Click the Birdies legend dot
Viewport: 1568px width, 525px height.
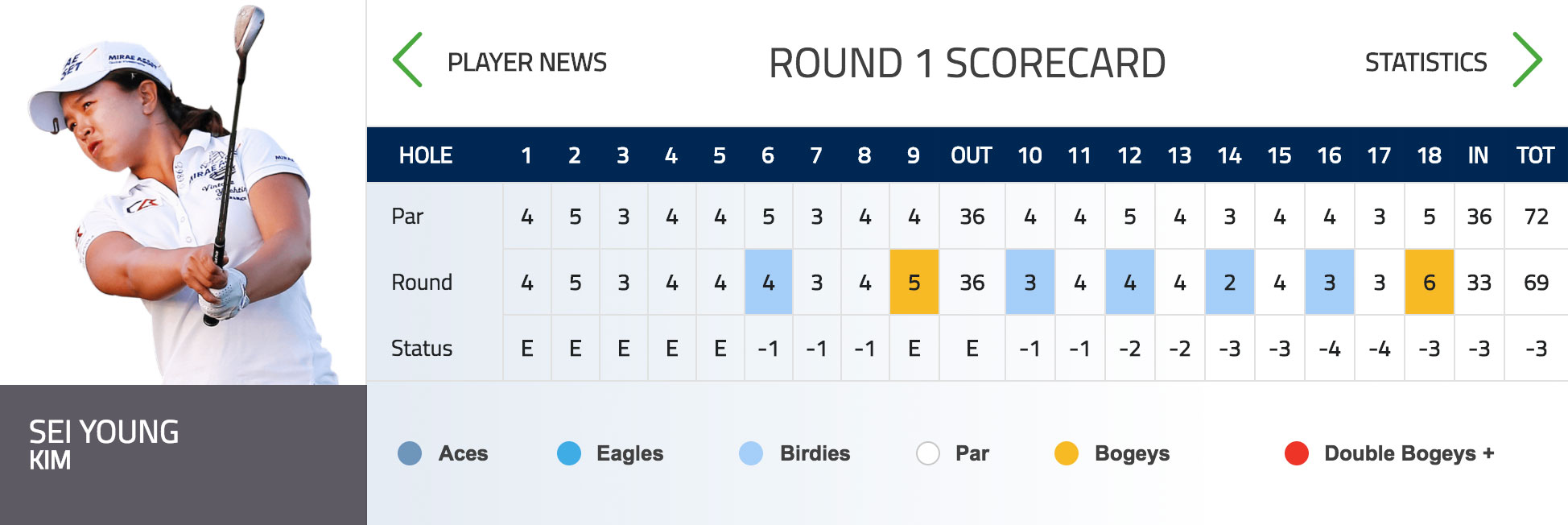point(749,453)
